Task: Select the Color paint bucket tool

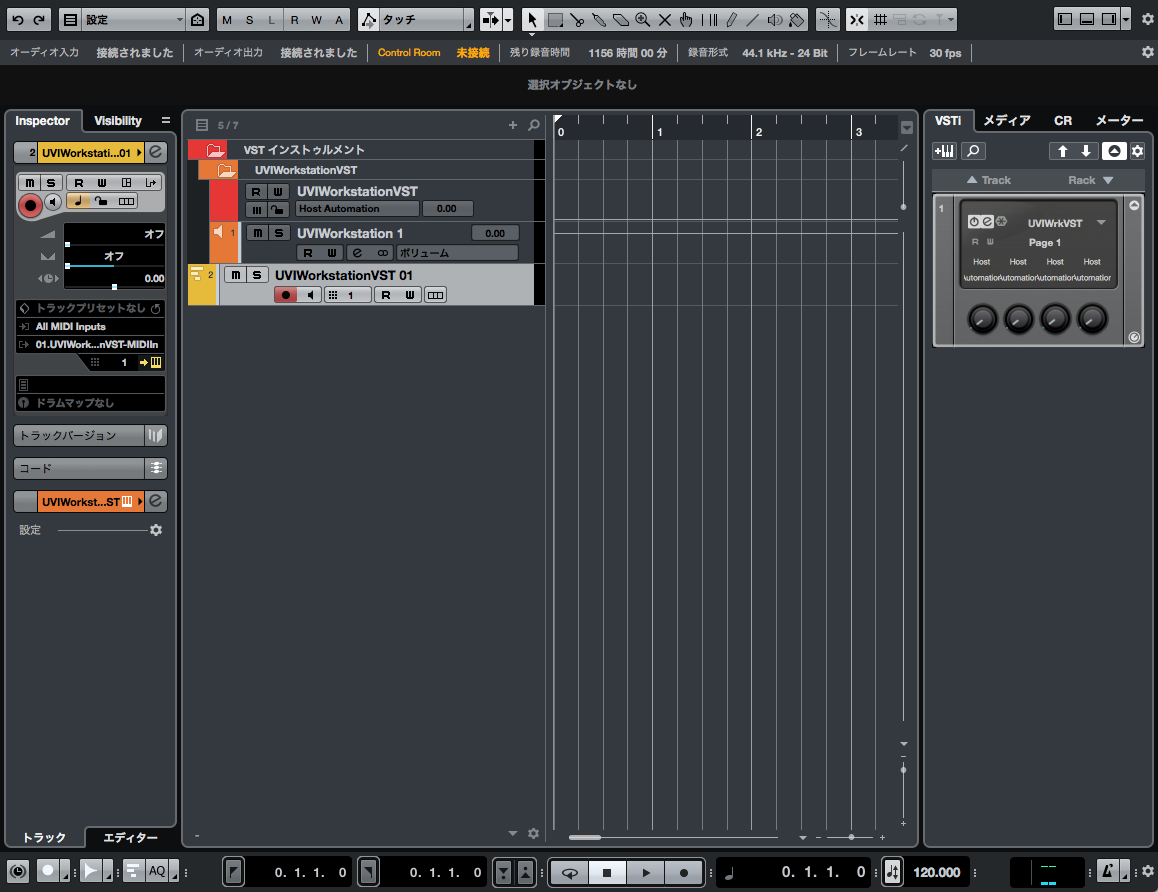Action: tap(797, 20)
